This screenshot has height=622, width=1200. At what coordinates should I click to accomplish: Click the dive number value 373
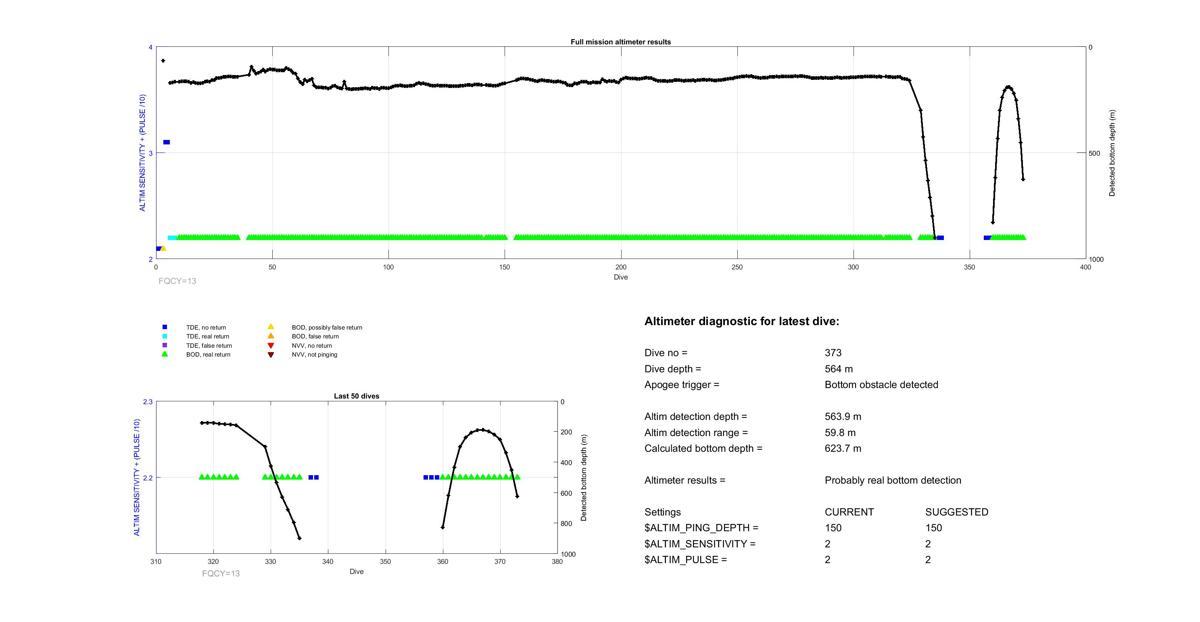(x=833, y=353)
